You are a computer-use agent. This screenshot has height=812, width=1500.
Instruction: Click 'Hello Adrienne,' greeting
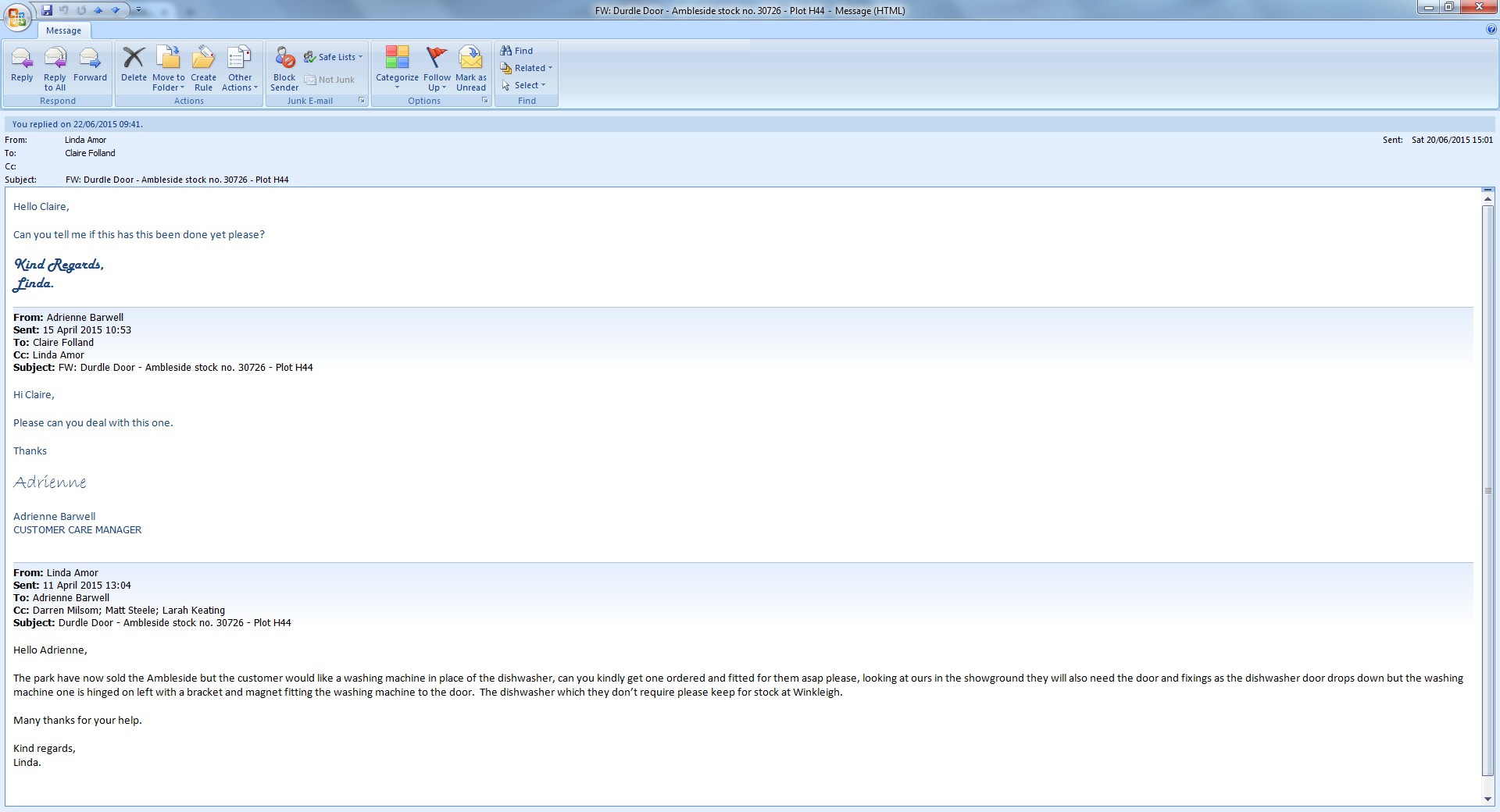(x=50, y=650)
